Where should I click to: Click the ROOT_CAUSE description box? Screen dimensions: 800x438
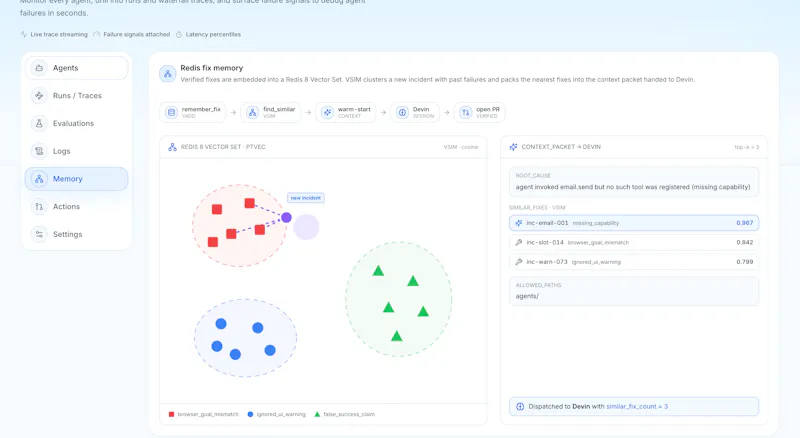click(634, 182)
